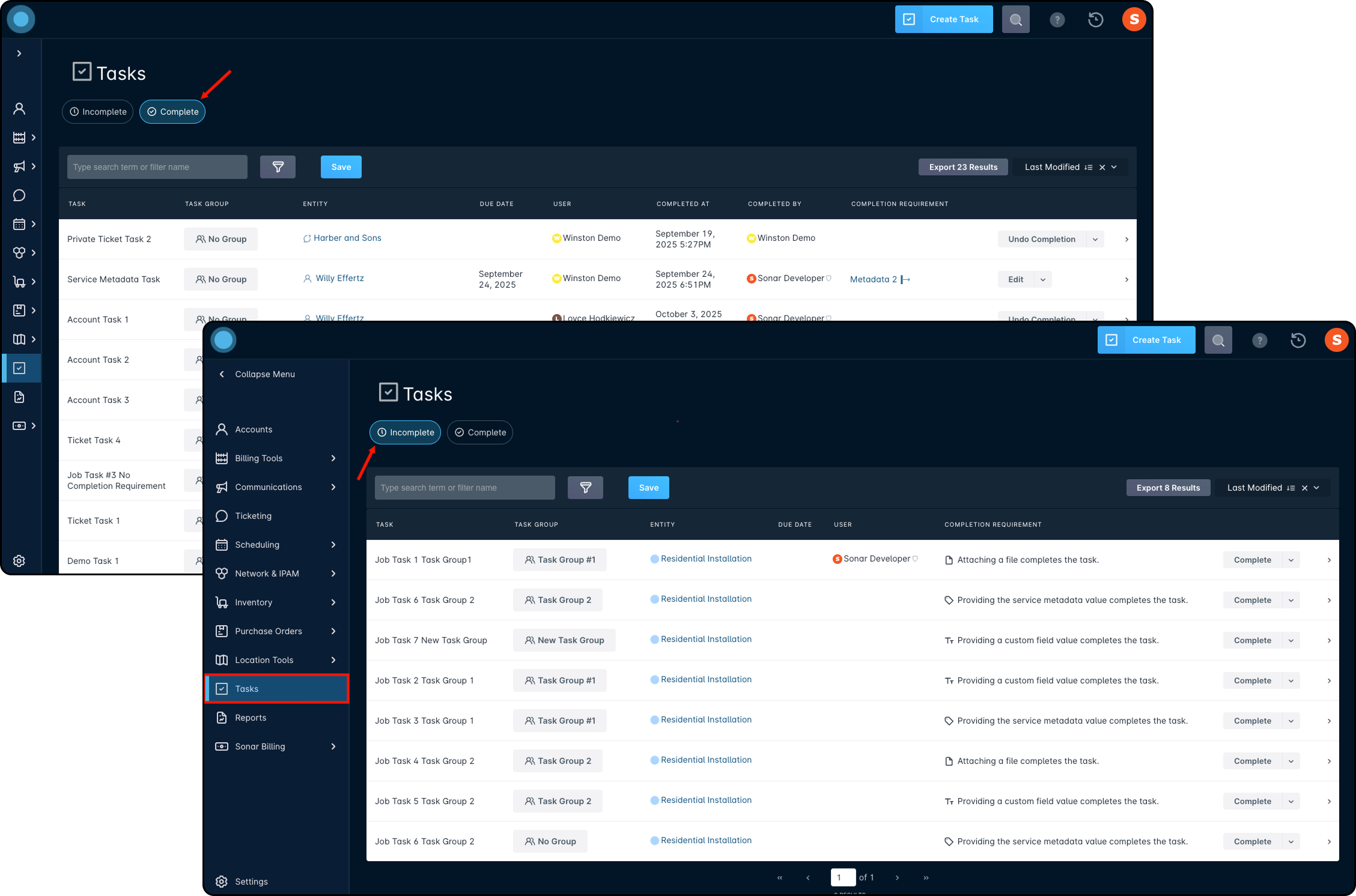The width and height of the screenshot is (1356, 896).
Task: Click the filter funnel icon in the lower Tasks panel
Action: coord(585,488)
